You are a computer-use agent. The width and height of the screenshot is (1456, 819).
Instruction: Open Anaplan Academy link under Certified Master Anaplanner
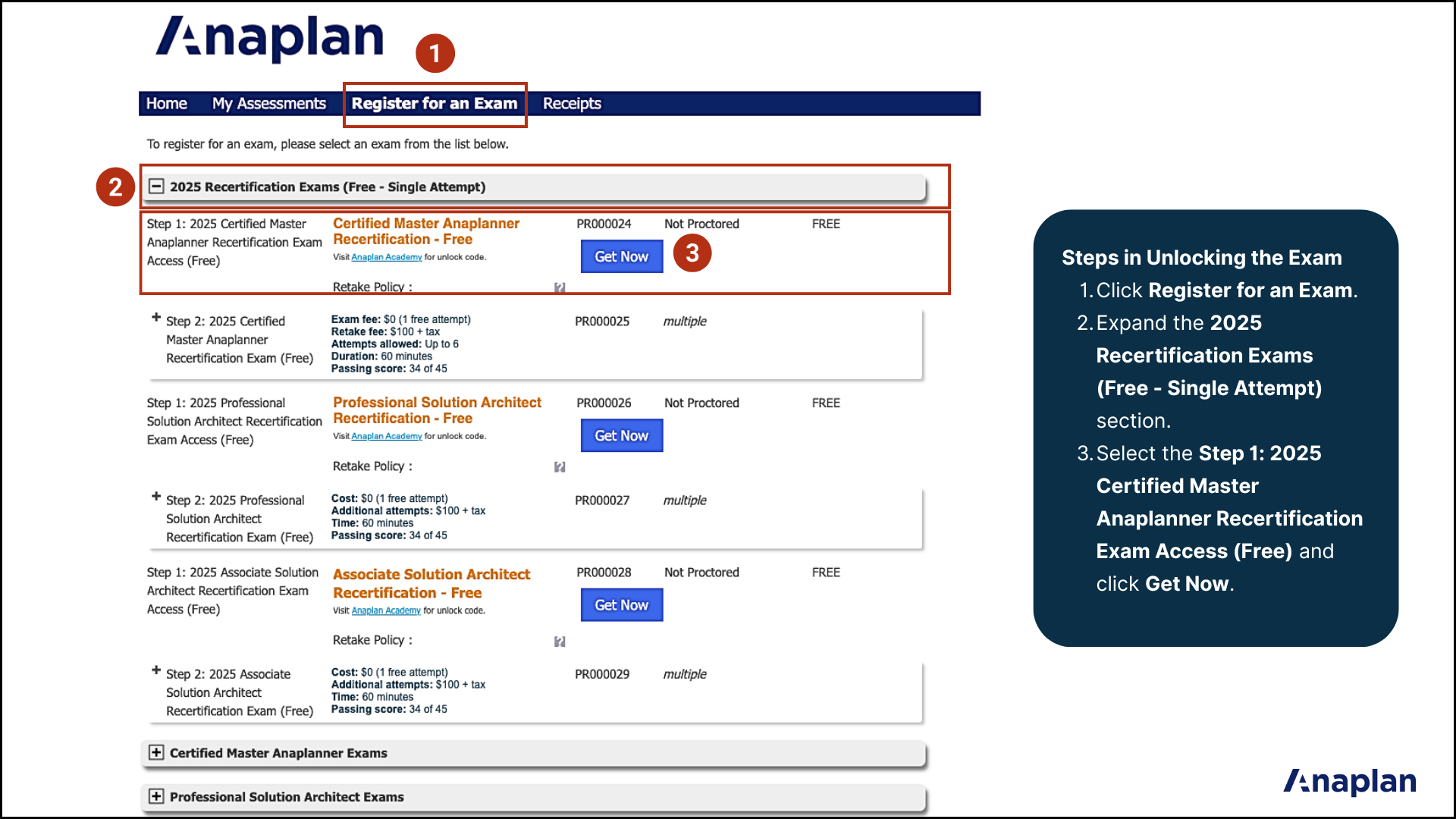387,257
